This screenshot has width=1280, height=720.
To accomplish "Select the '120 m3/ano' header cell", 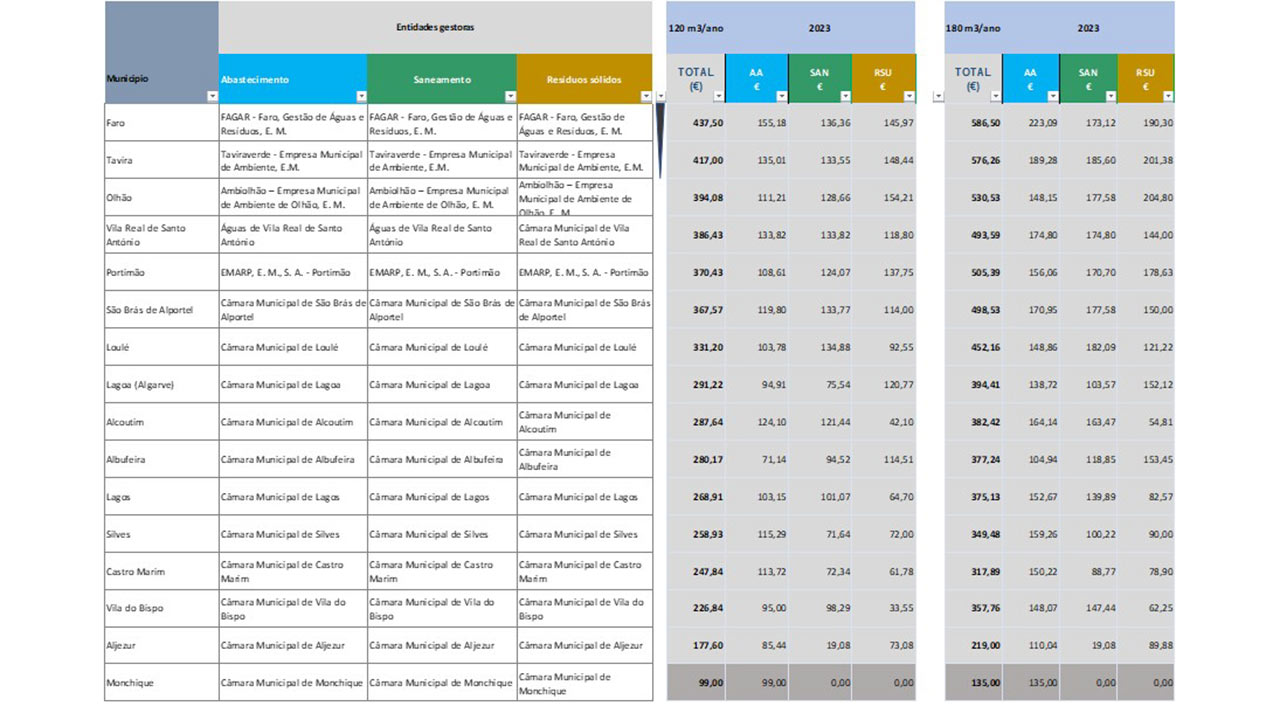I will [x=695, y=28].
